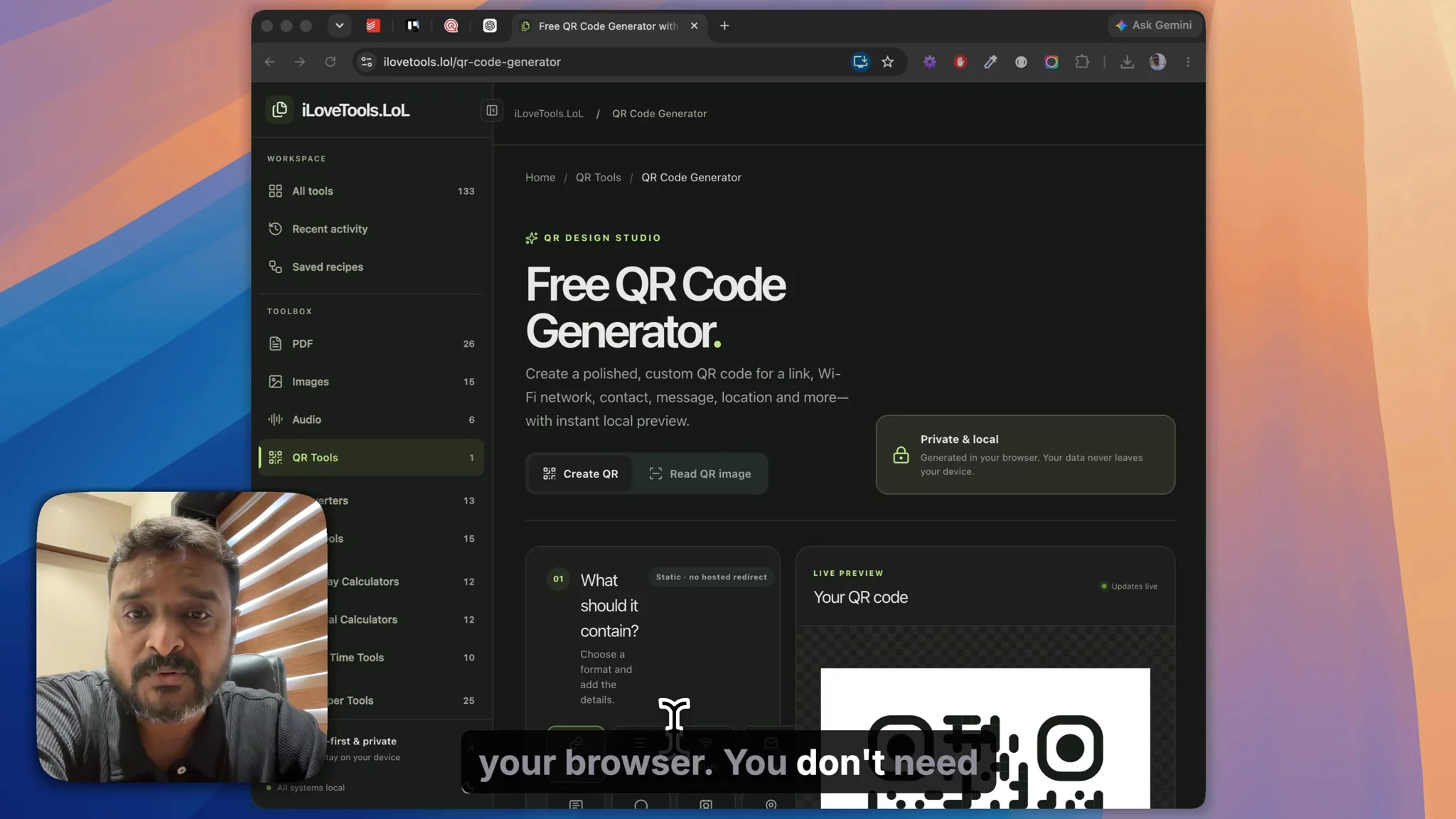1456x819 pixels.
Task: Click iLoveTools.LoL in the header breadcrumb
Action: 549,114
